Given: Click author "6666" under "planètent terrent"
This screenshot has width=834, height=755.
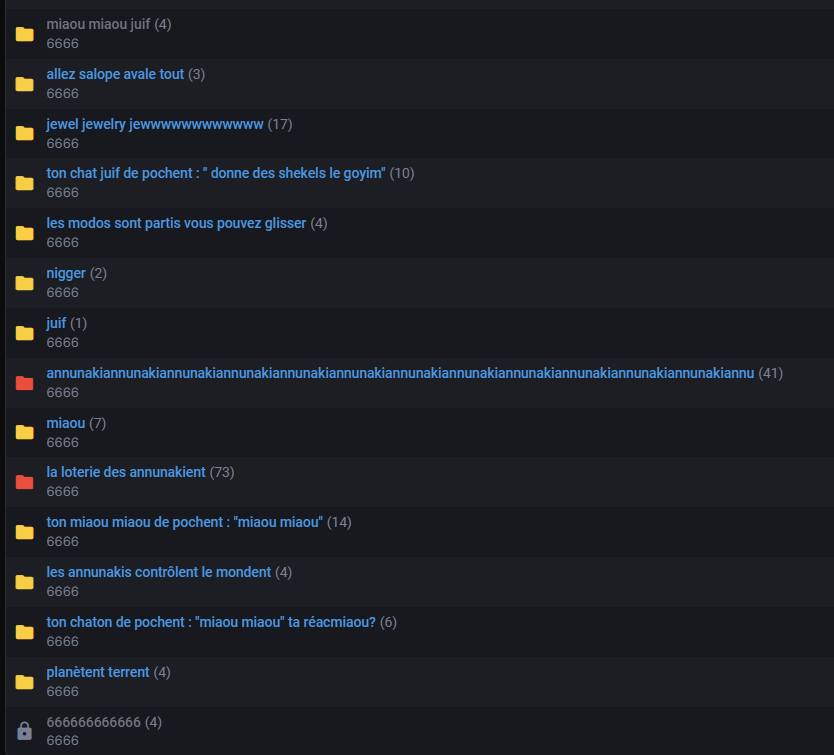Looking at the screenshot, I should click(62, 691).
